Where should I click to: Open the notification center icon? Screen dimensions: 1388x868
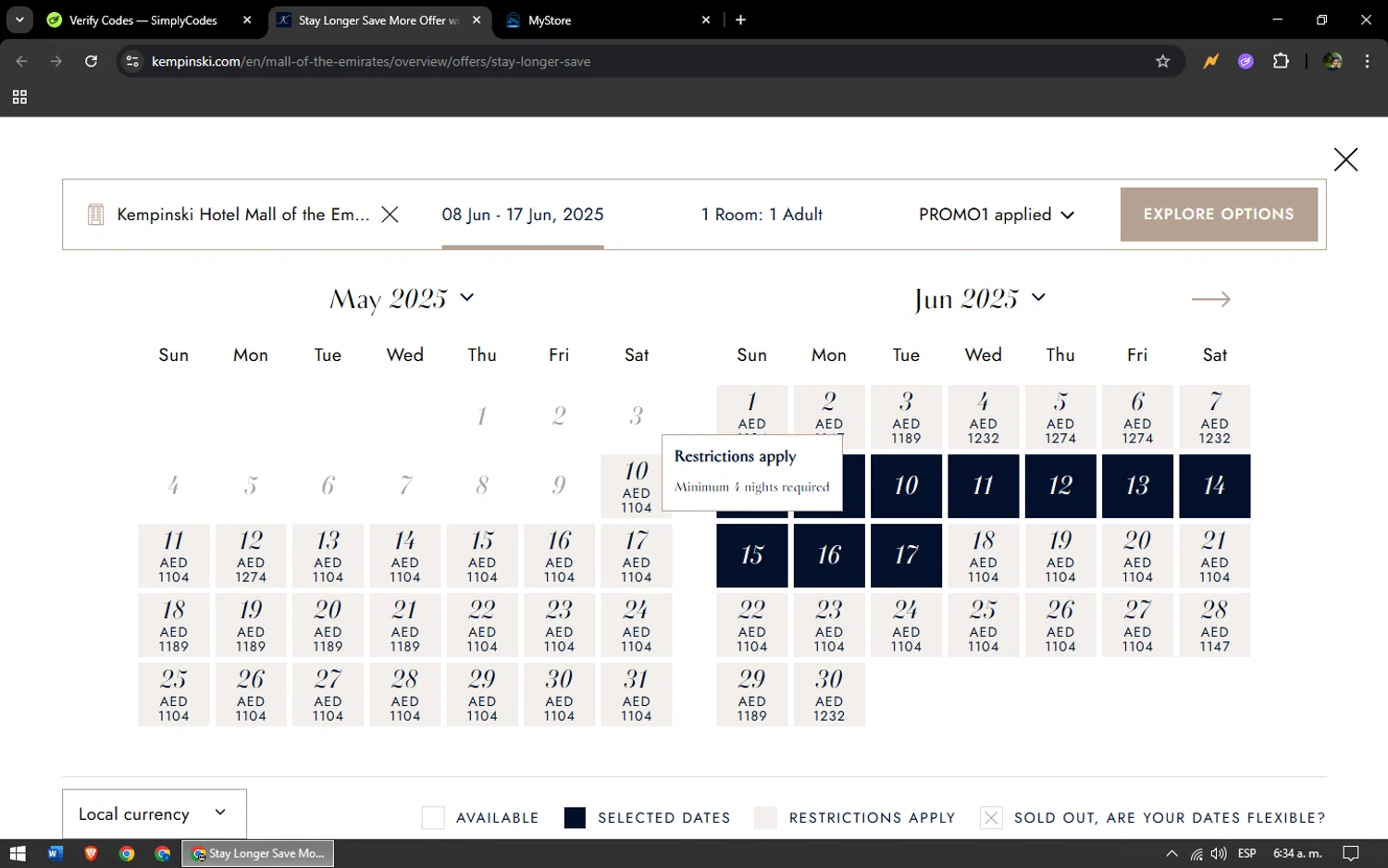tap(1351, 853)
